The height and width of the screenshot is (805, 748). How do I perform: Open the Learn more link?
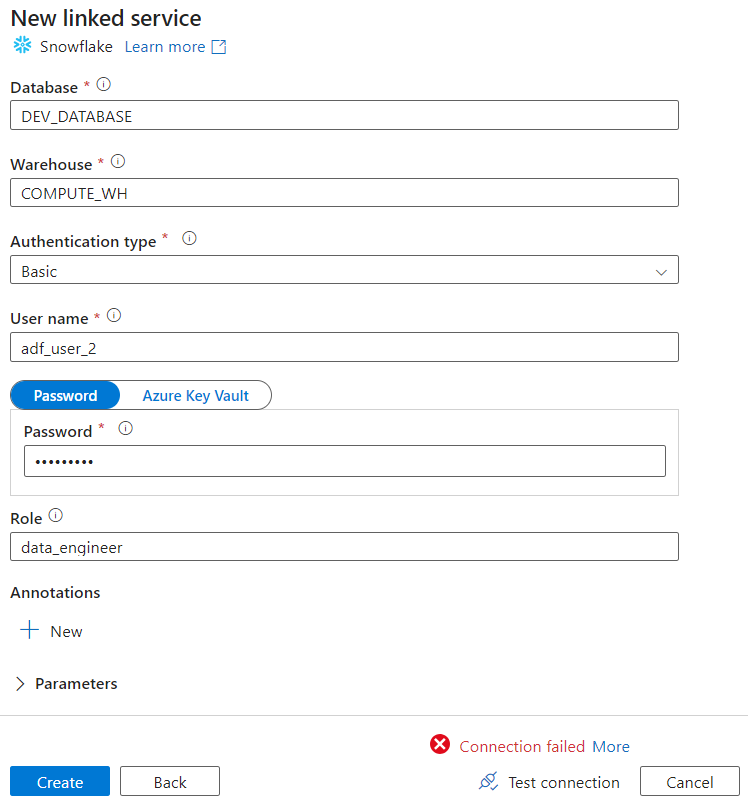coord(165,47)
